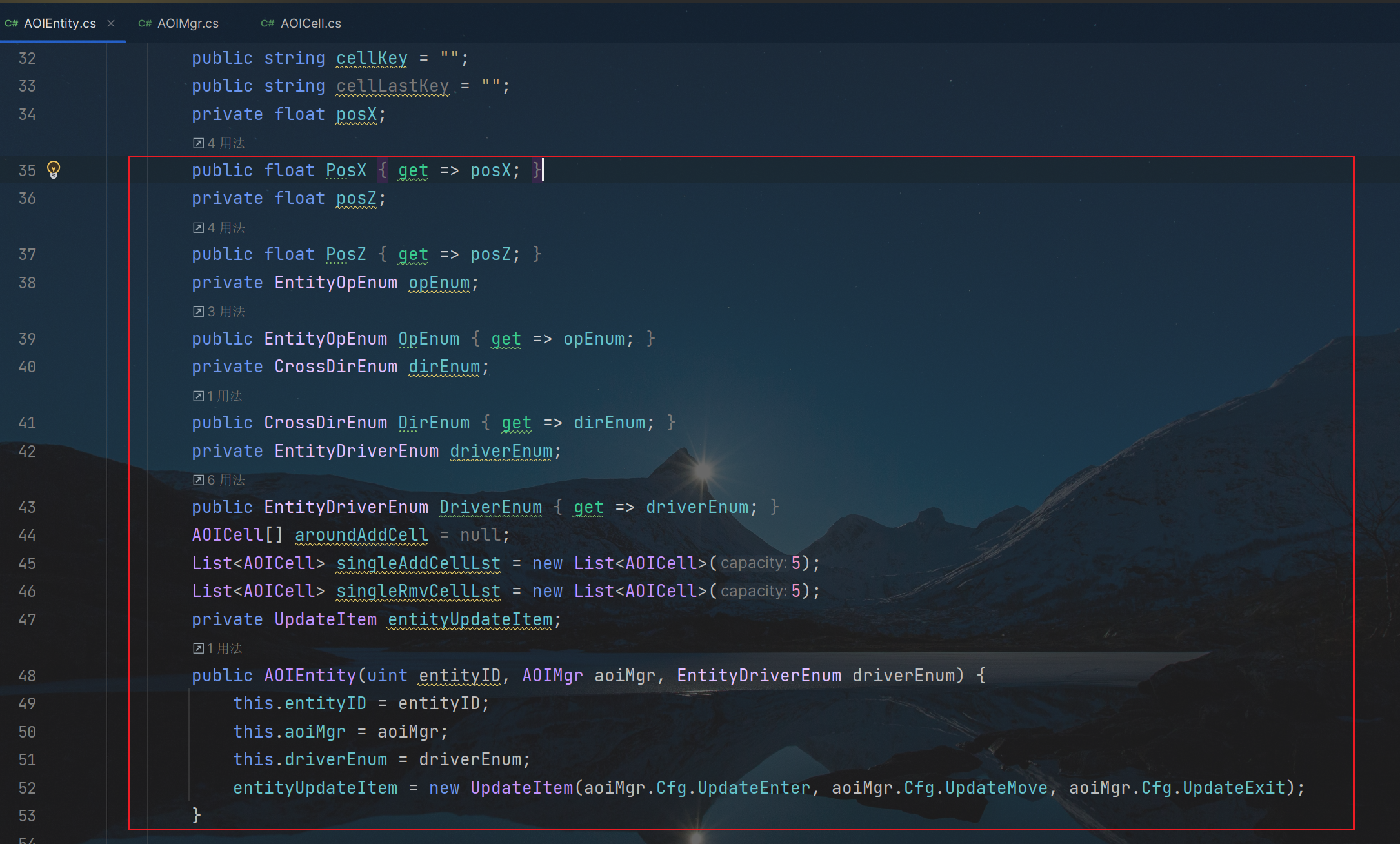Switch to the AOIMgr.cs tab
The height and width of the screenshot is (844, 1400).
coord(188,23)
